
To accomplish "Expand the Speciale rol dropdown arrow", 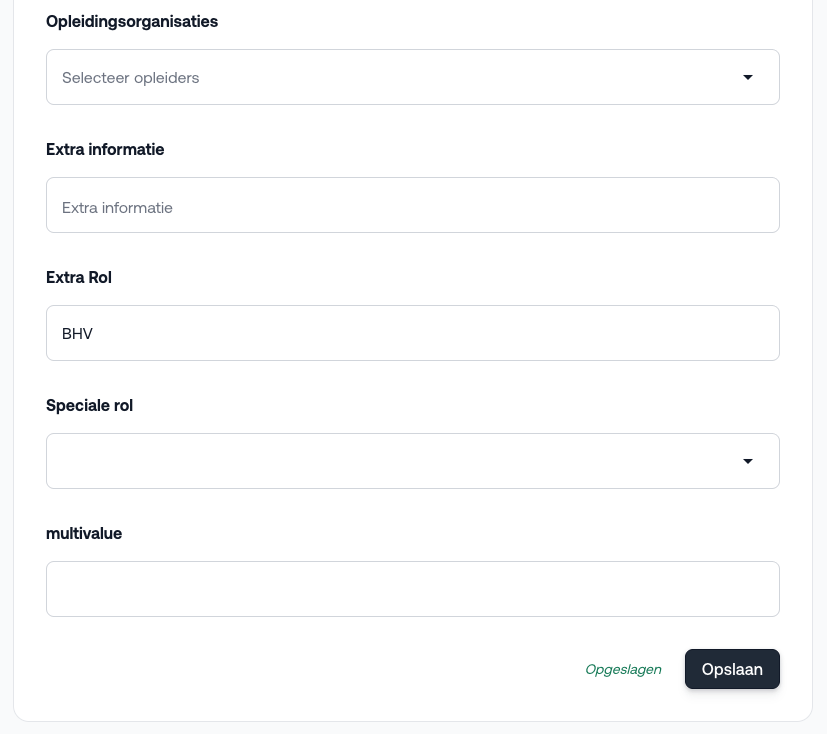I will click(x=747, y=461).
